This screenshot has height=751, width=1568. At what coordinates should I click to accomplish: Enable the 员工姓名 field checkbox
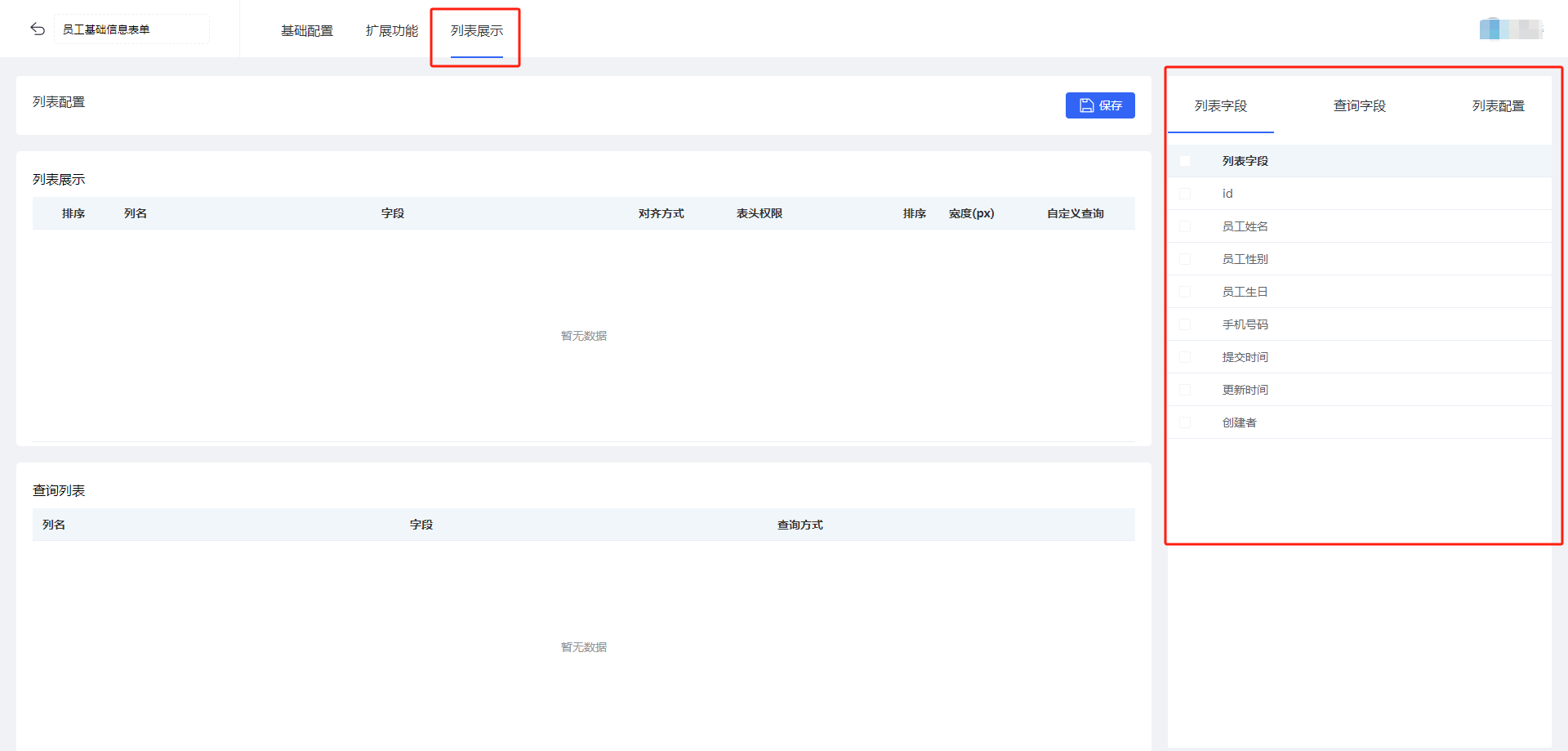click(x=1185, y=226)
